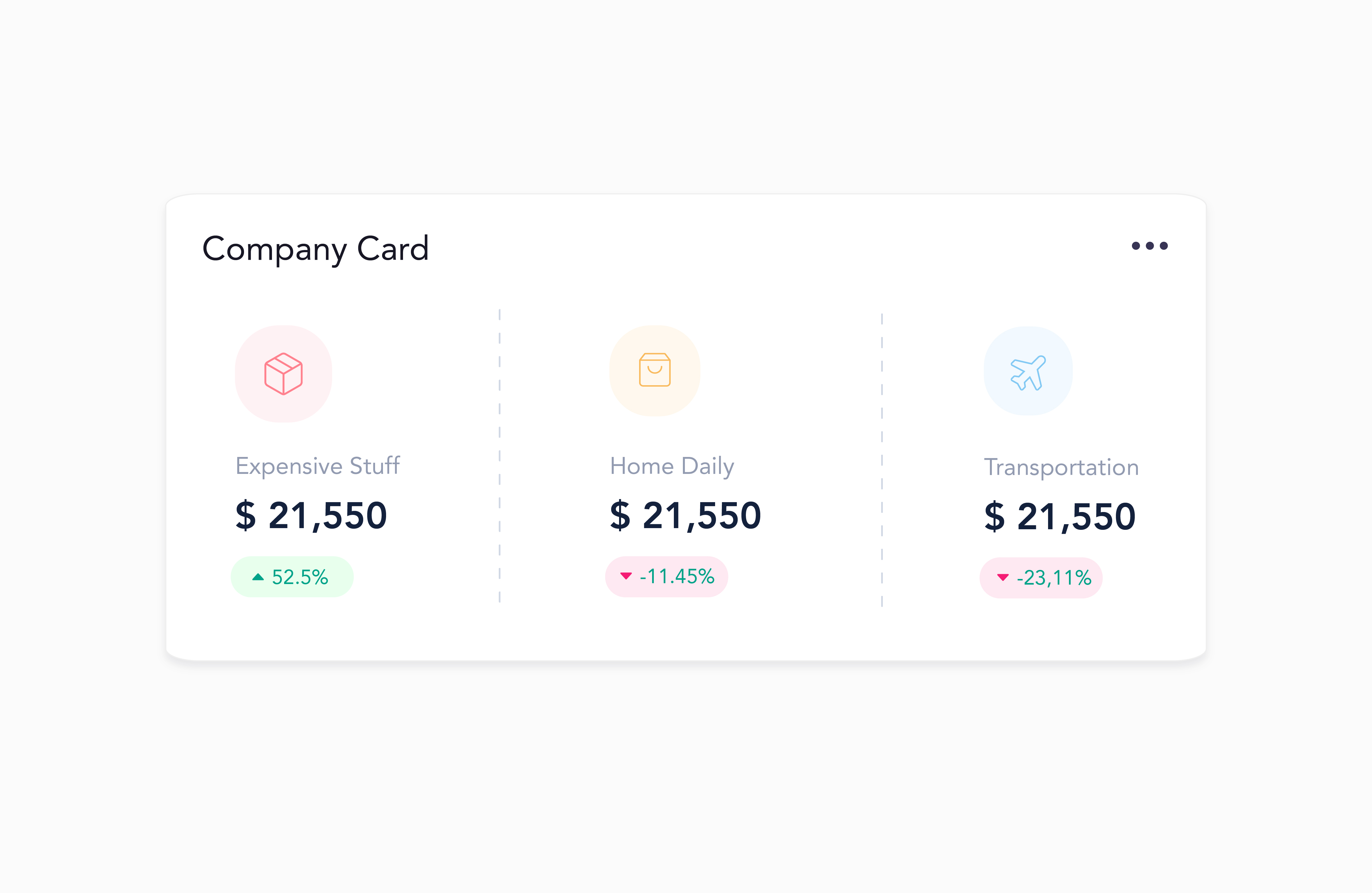This screenshot has width=1372, height=893.
Task: Click the red down arrow beside -23,11%
Action: point(1003,578)
